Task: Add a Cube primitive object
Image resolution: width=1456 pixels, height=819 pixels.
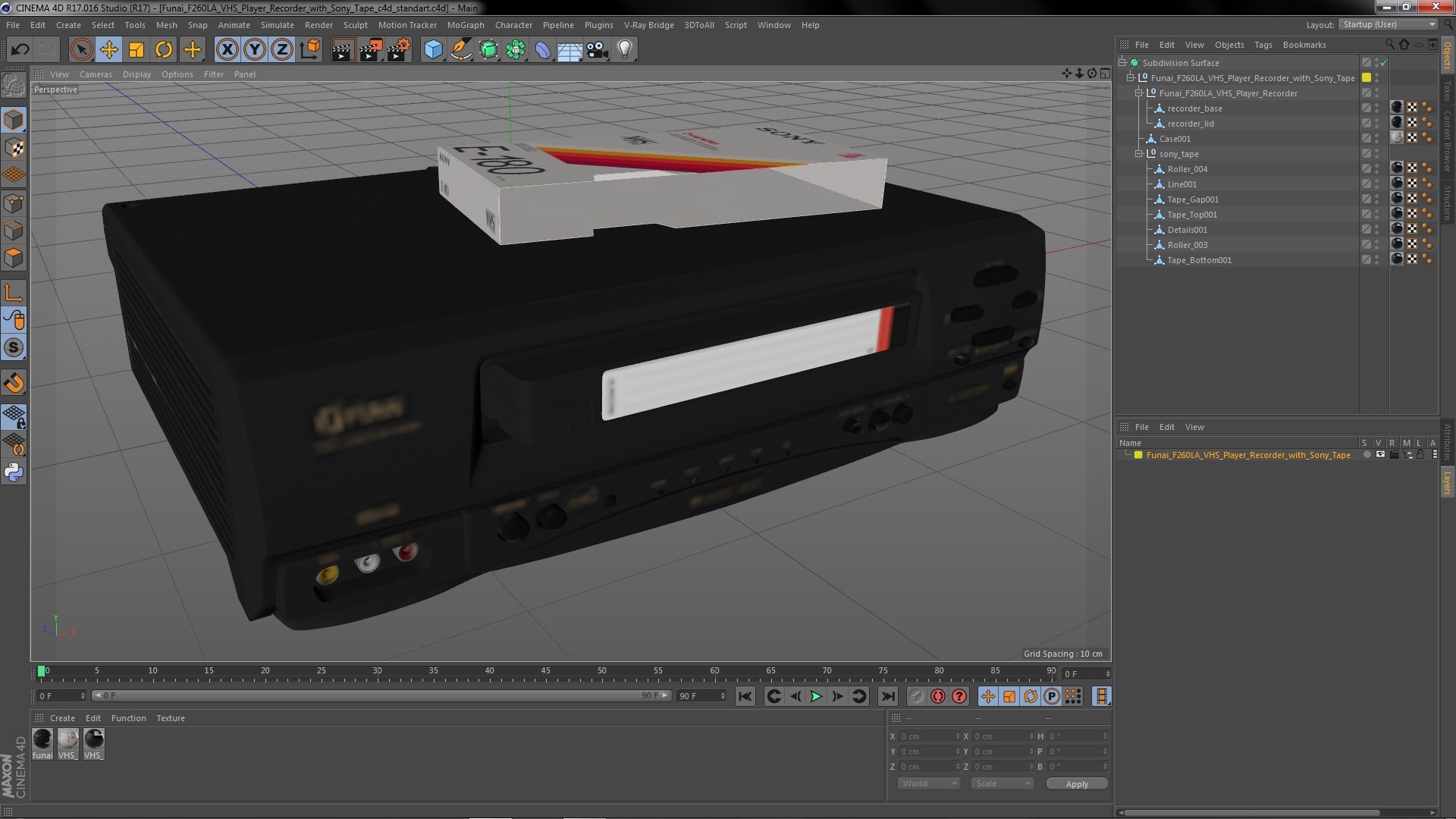Action: pyautogui.click(x=433, y=50)
